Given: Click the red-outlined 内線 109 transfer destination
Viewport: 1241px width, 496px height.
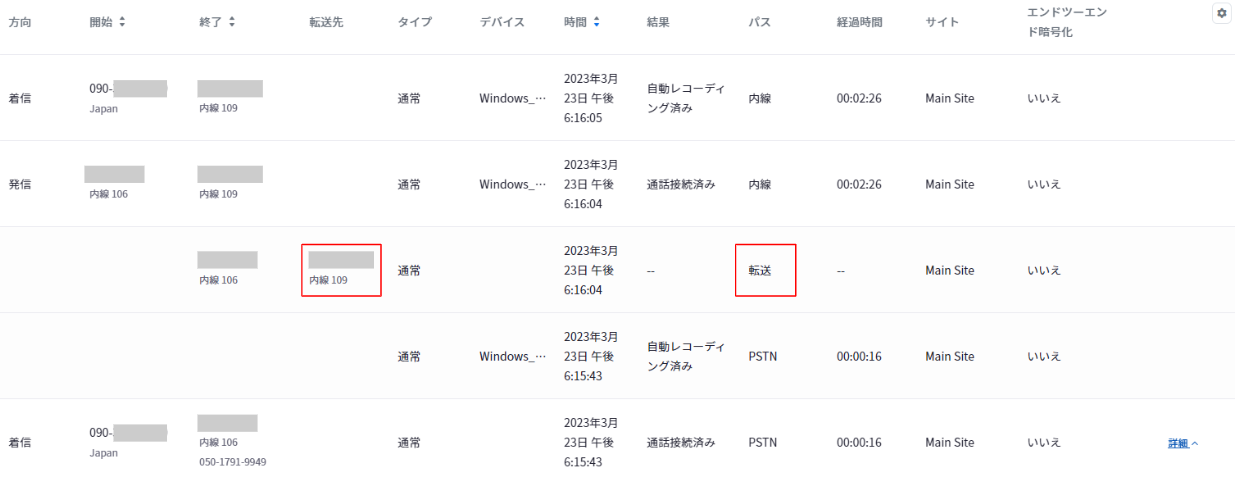Looking at the screenshot, I should click(341, 270).
